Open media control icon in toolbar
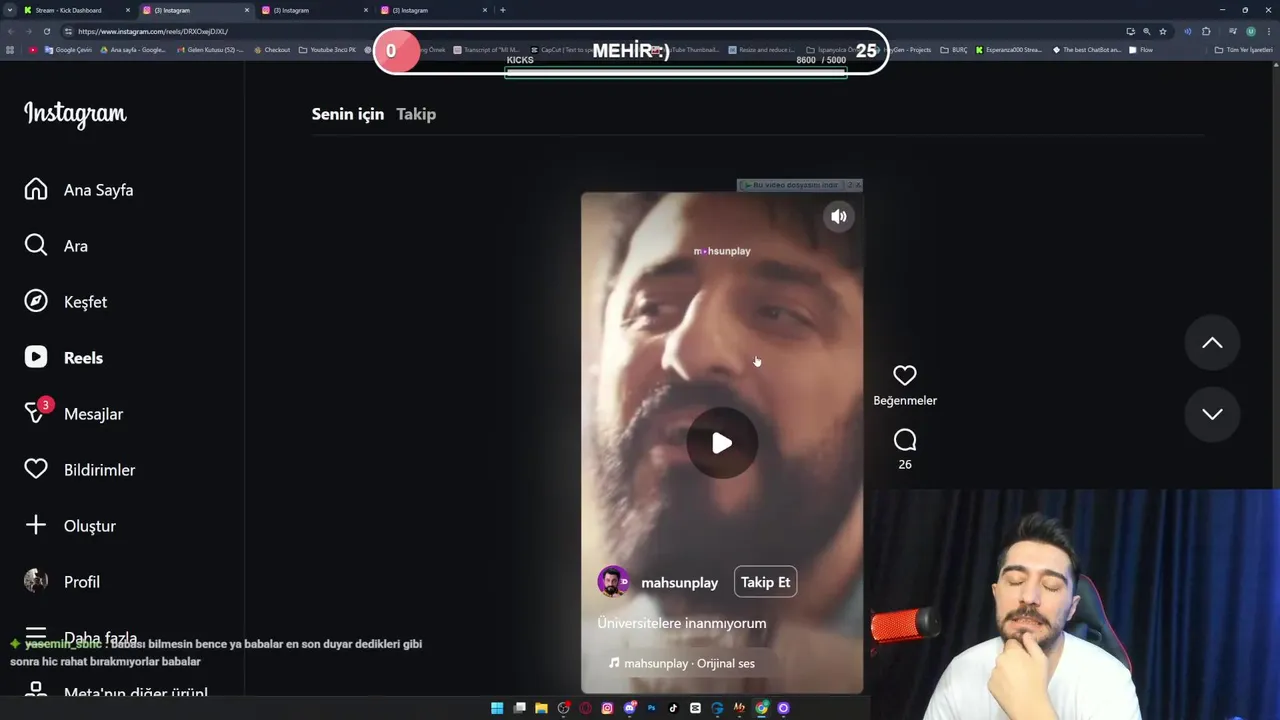The width and height of the screenshot is (1280, 720). (1232, 31)
